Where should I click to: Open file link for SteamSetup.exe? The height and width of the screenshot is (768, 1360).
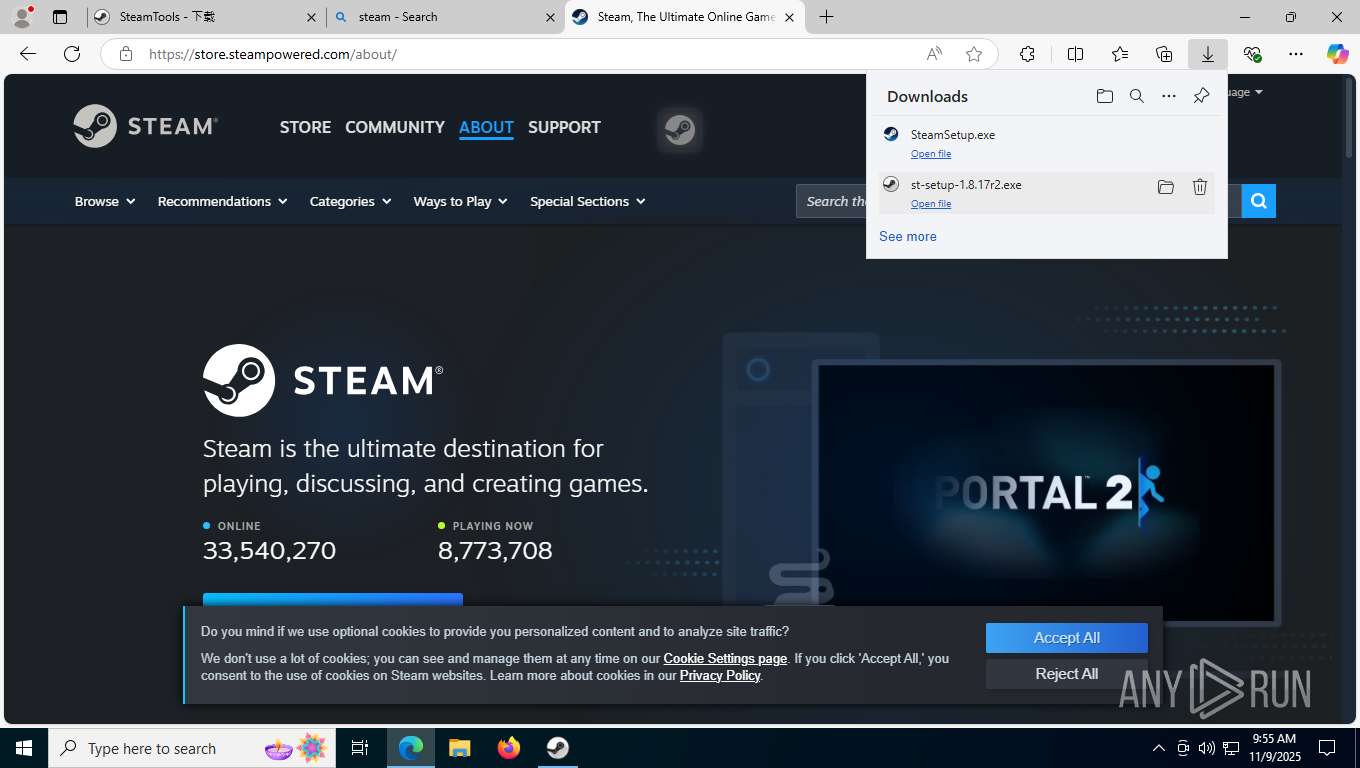click(931, 154)
